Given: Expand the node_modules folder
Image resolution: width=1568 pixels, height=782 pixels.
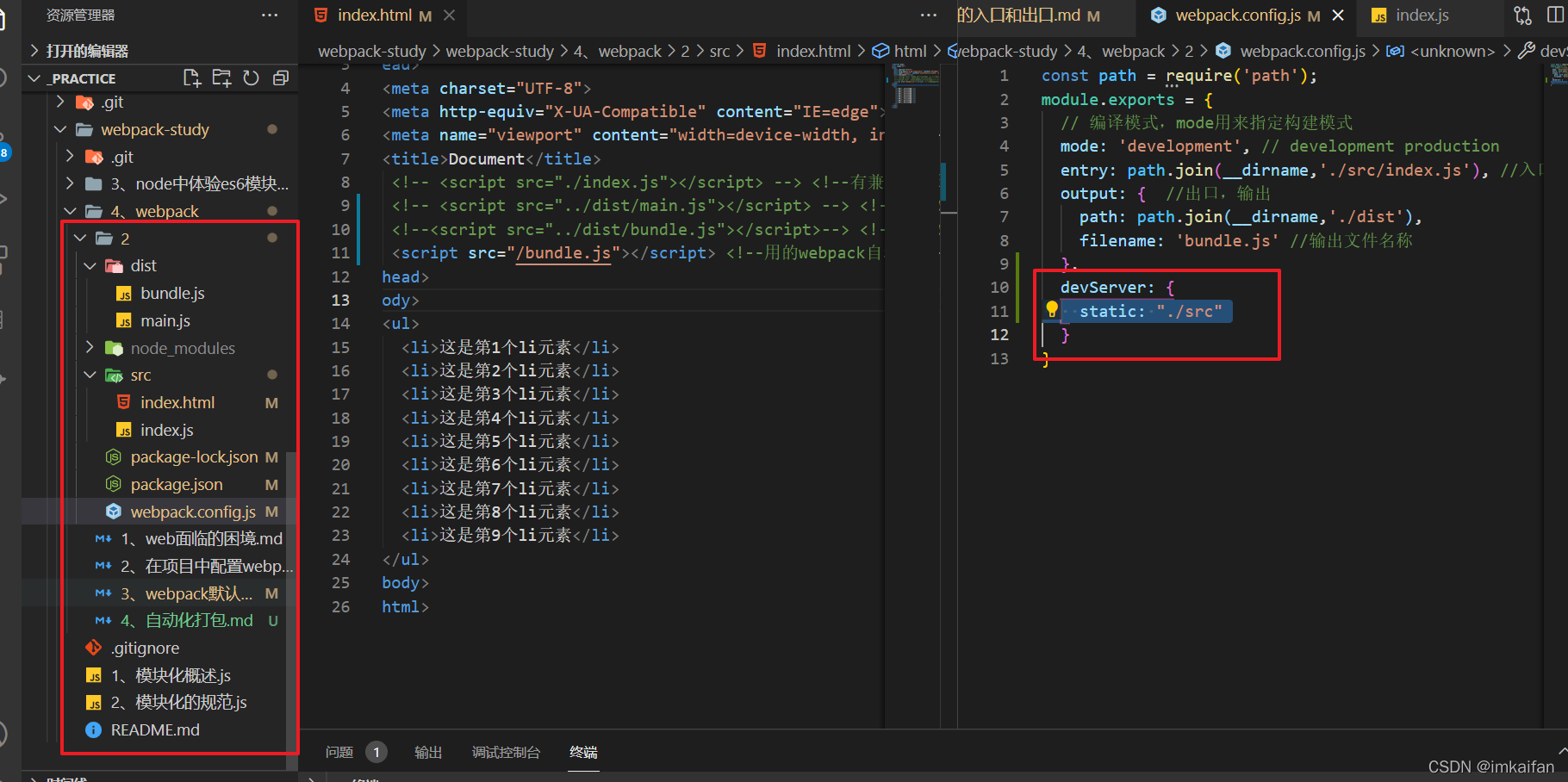Looking at the screenshot, I should tap(183, 349).
